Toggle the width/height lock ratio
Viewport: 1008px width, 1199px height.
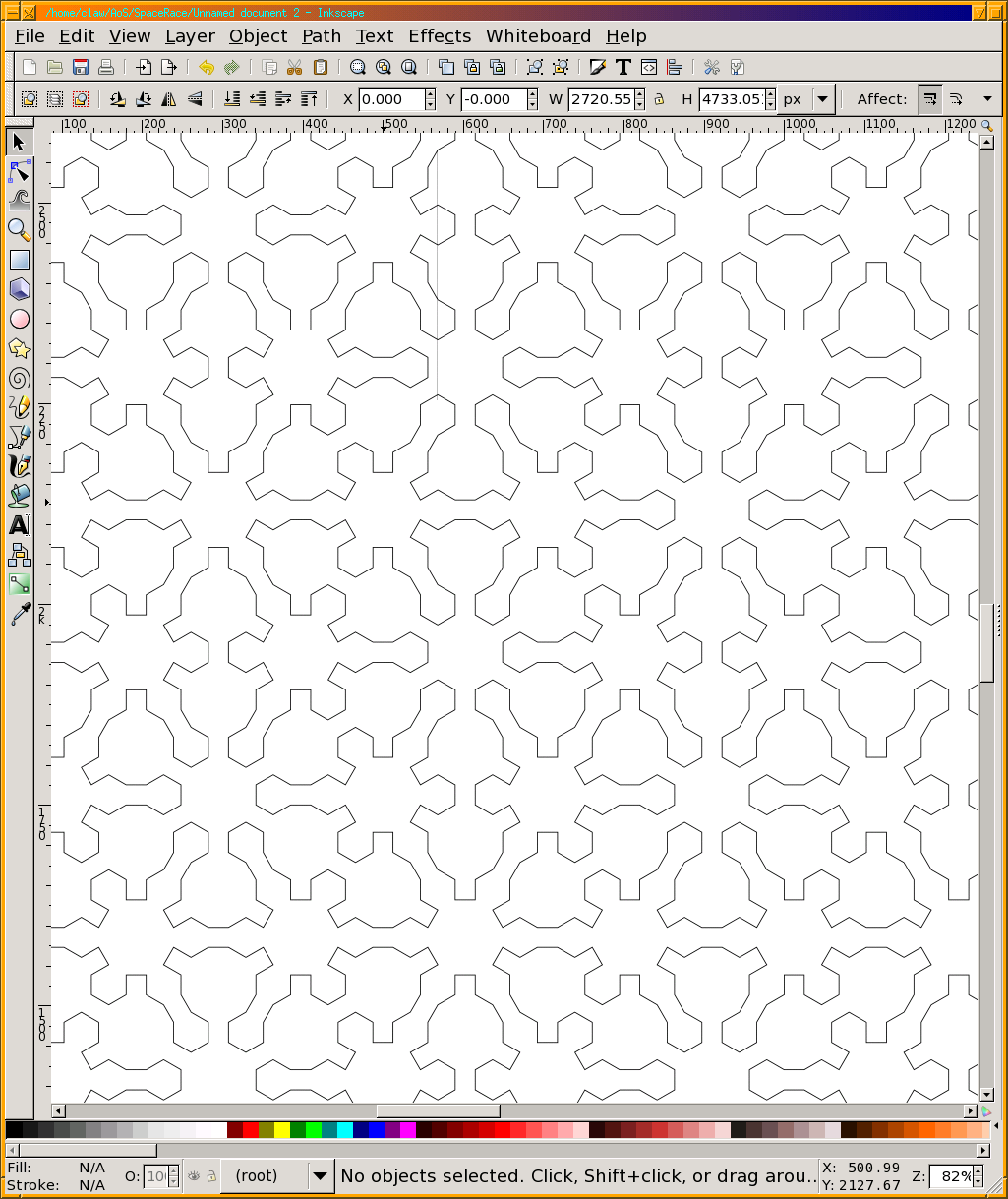pos(659,99)
